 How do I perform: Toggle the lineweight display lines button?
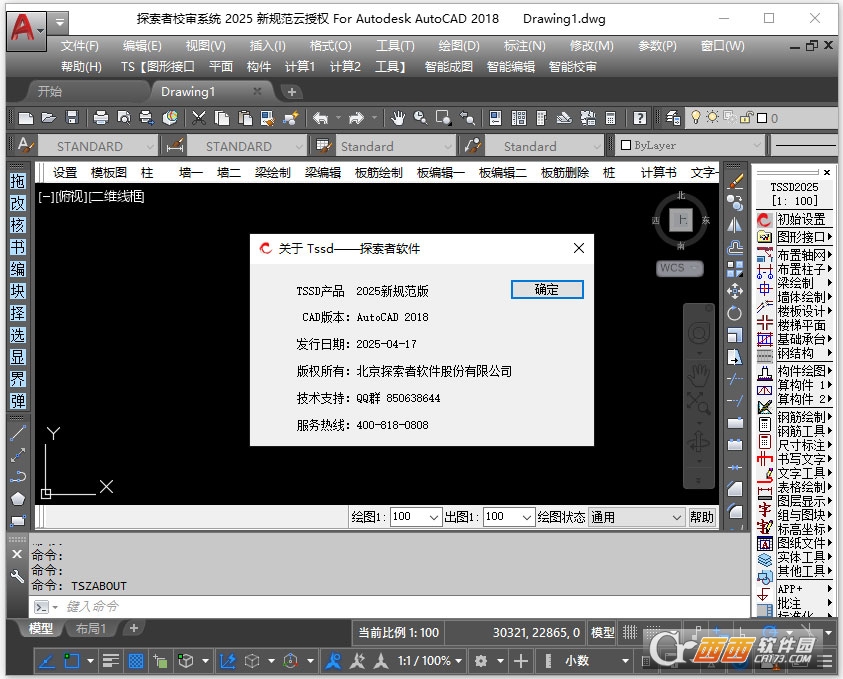111,661
